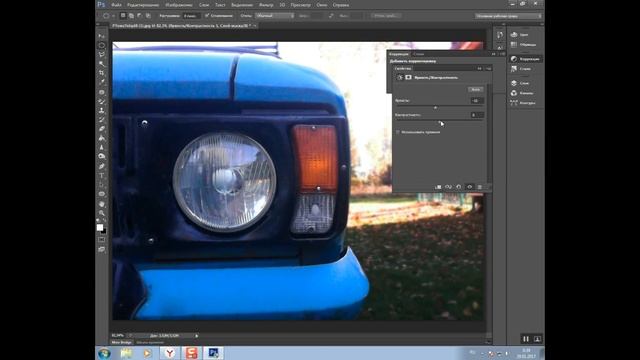
Task: Select the Blur tool
Action: coord(101,147)
